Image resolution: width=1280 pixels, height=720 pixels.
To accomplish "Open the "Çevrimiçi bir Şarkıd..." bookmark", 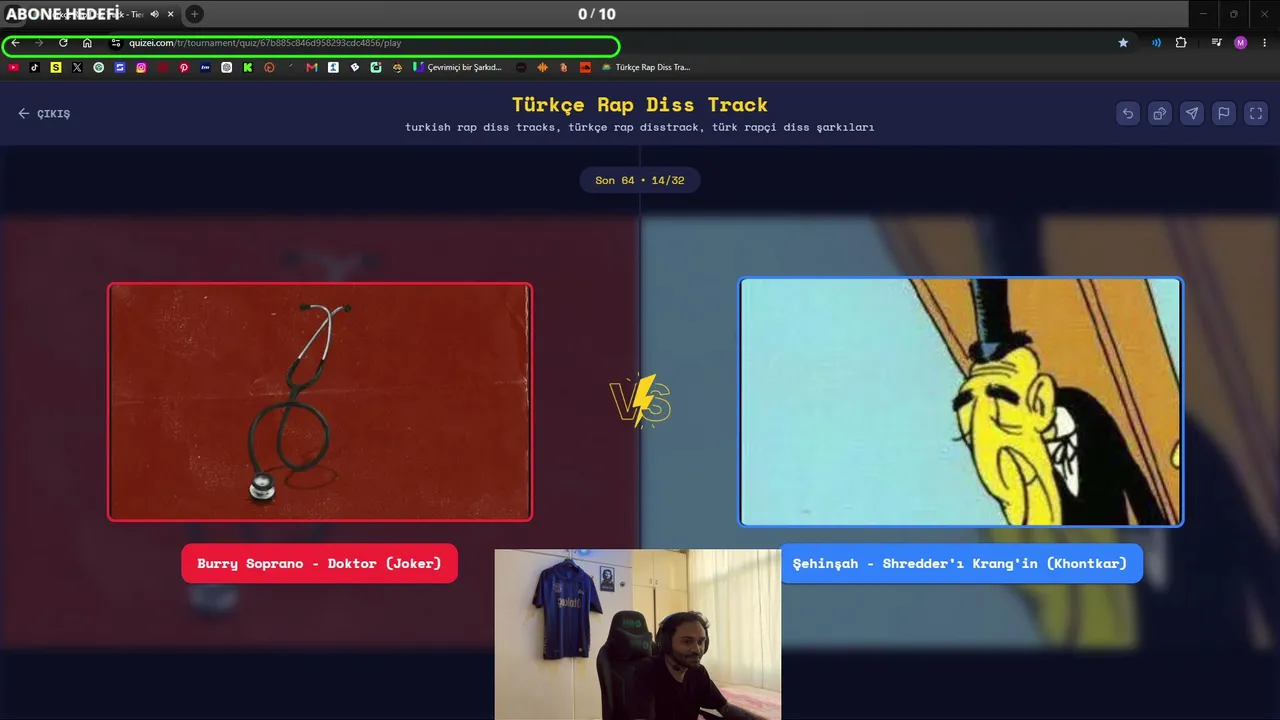I will [x=458, y=67].
